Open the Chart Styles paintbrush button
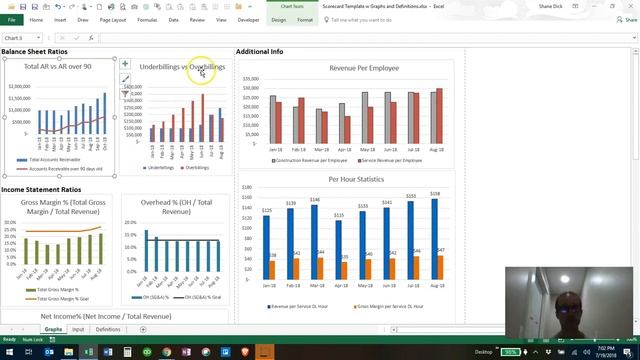640x360 pixels. coord(125,79)
